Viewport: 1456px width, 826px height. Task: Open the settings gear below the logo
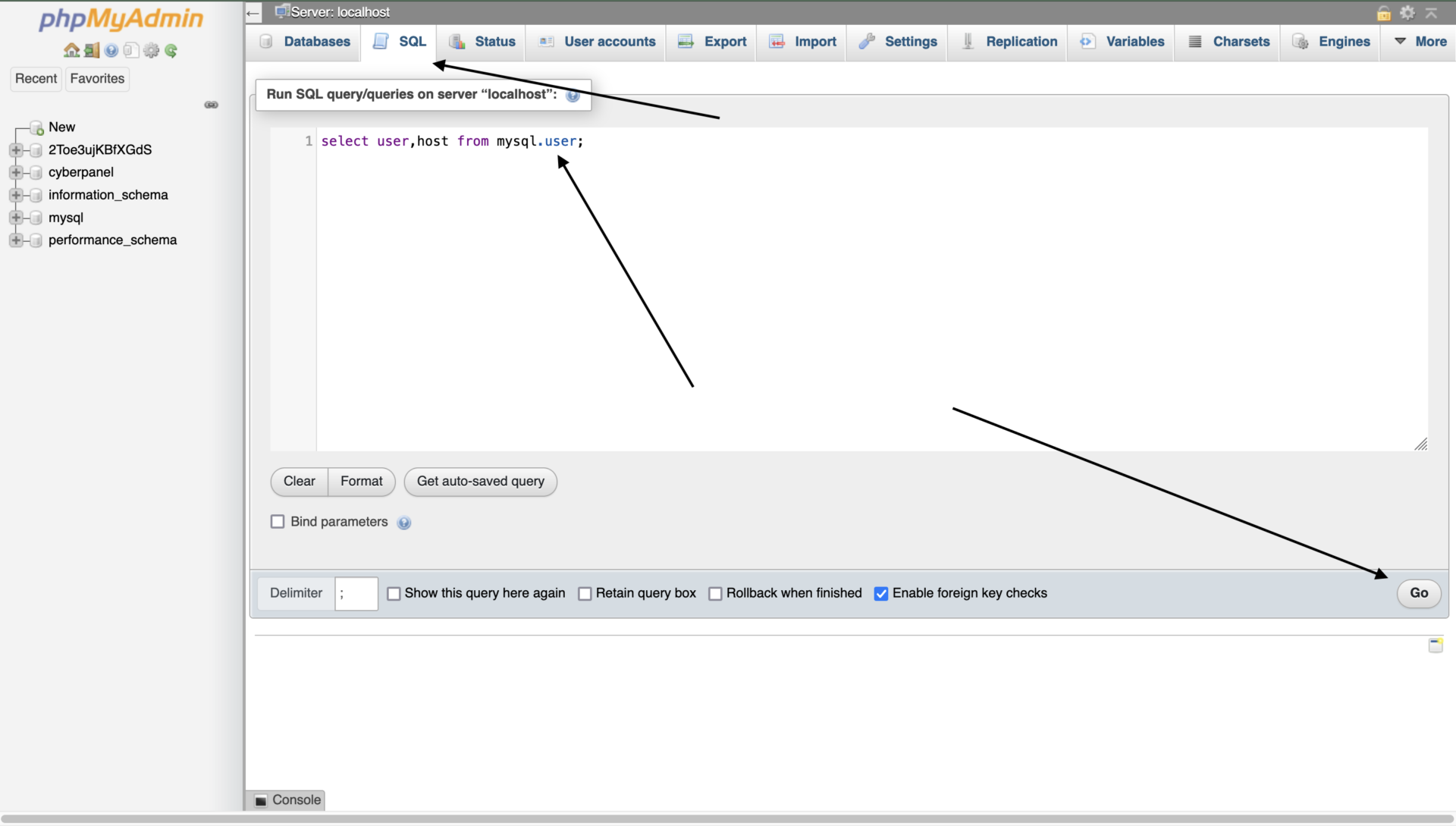[151, 51]
